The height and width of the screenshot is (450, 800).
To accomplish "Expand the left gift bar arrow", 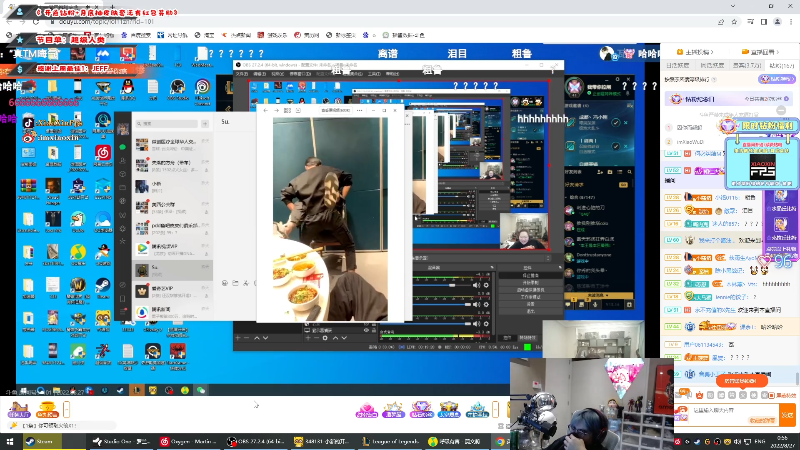I will pyautogui.click(x=66, y=409).
